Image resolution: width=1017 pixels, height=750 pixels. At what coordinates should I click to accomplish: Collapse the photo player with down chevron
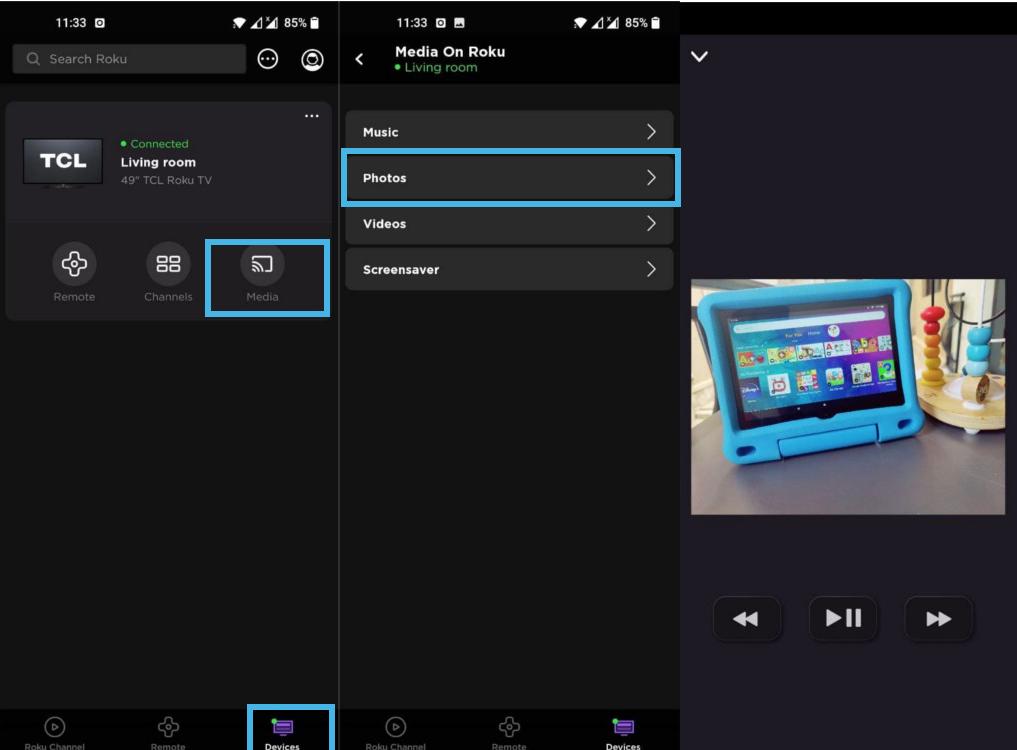click(x=699, y=56)
